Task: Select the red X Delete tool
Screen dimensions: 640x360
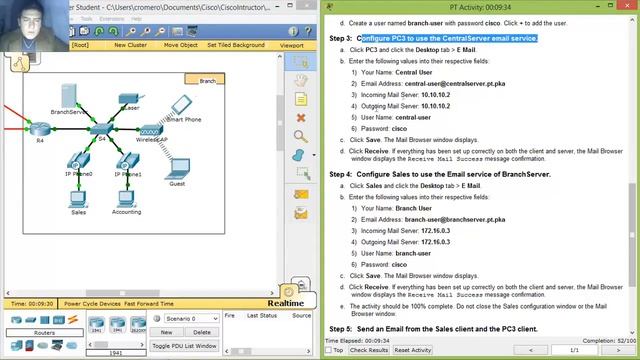Action: [301, 118]
